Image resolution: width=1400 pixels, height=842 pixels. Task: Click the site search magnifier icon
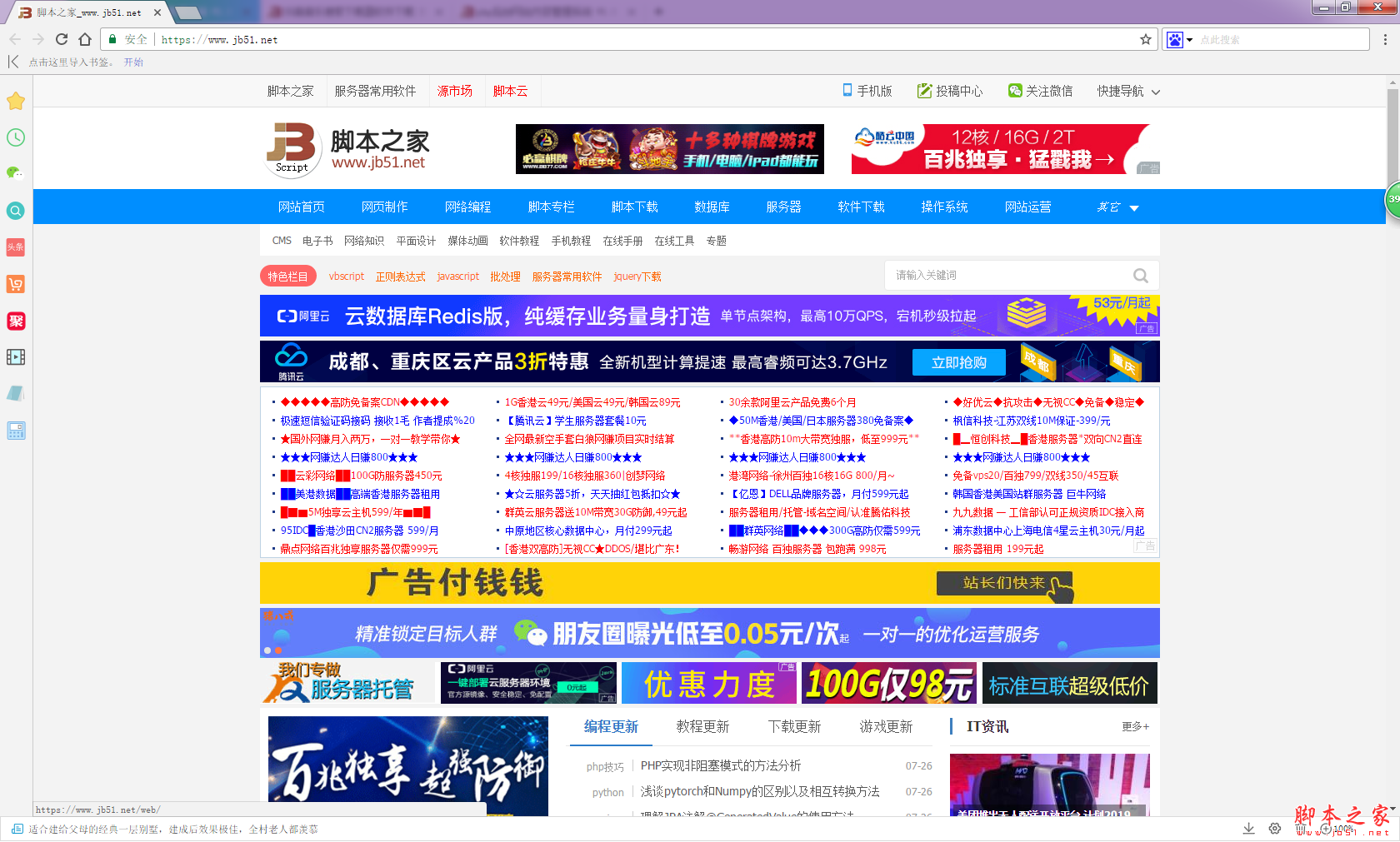pyautogui.click(x=1140, y=276)
